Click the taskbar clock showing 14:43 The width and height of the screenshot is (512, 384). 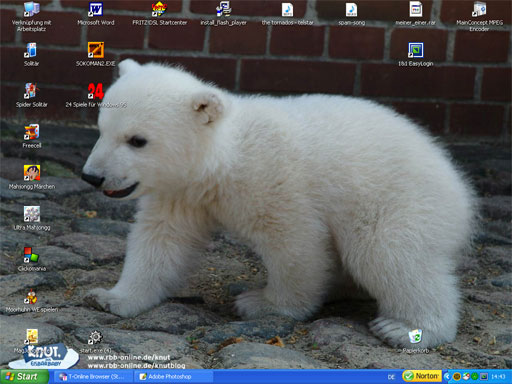click(498, 377)
